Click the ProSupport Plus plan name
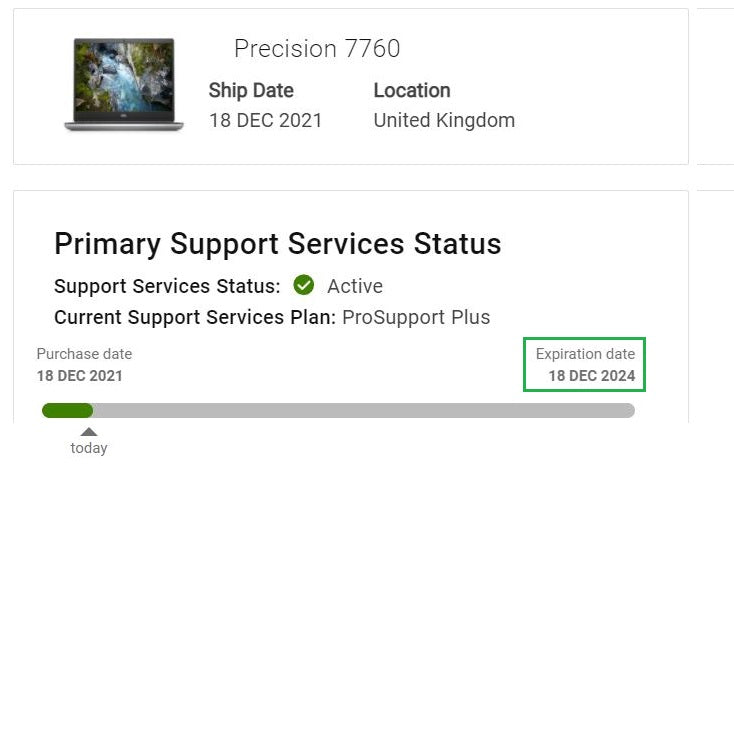This screenshot has width=734, height=734. click(x=416, y=317)
